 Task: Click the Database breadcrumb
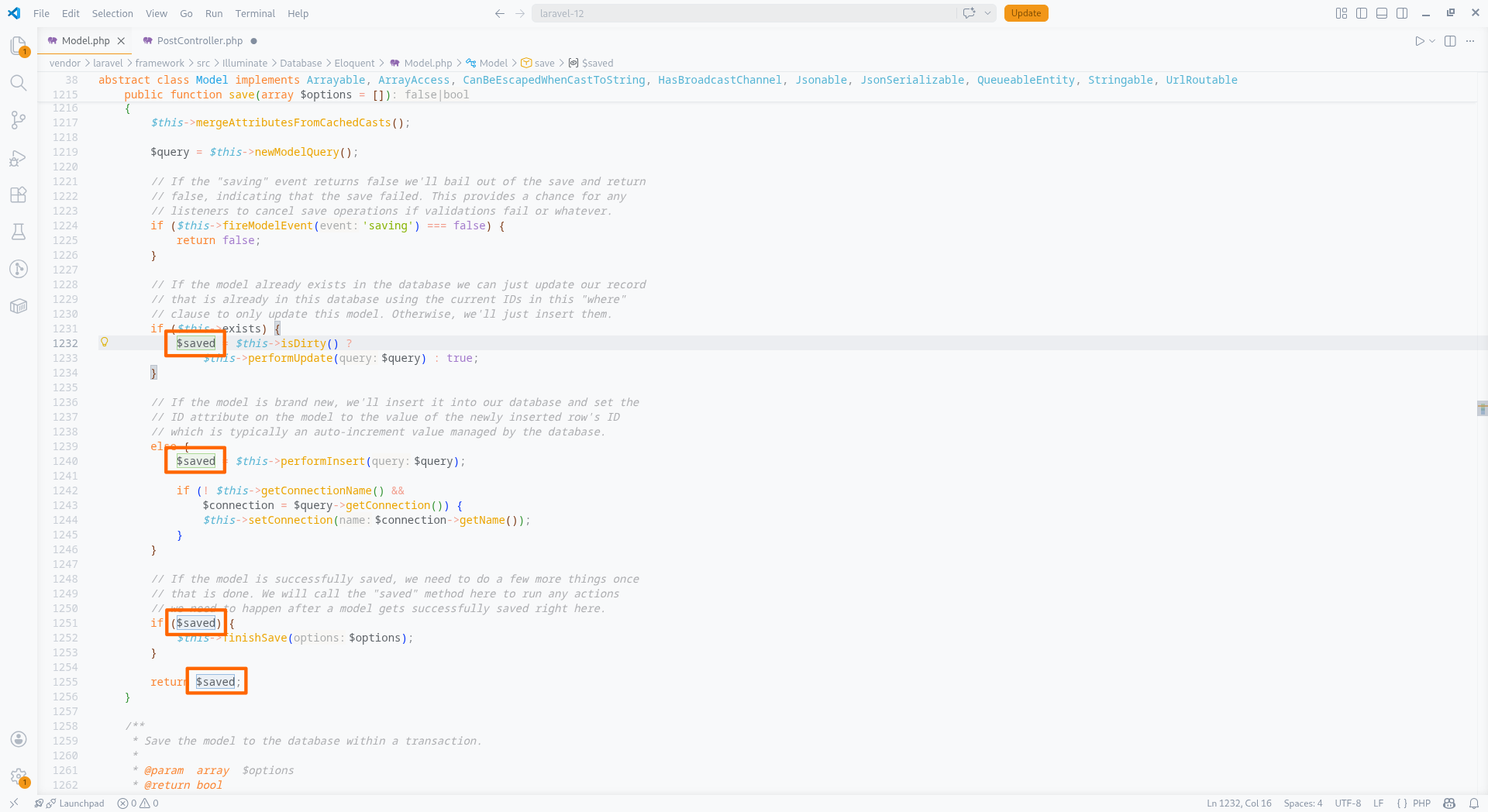(301, 64)
